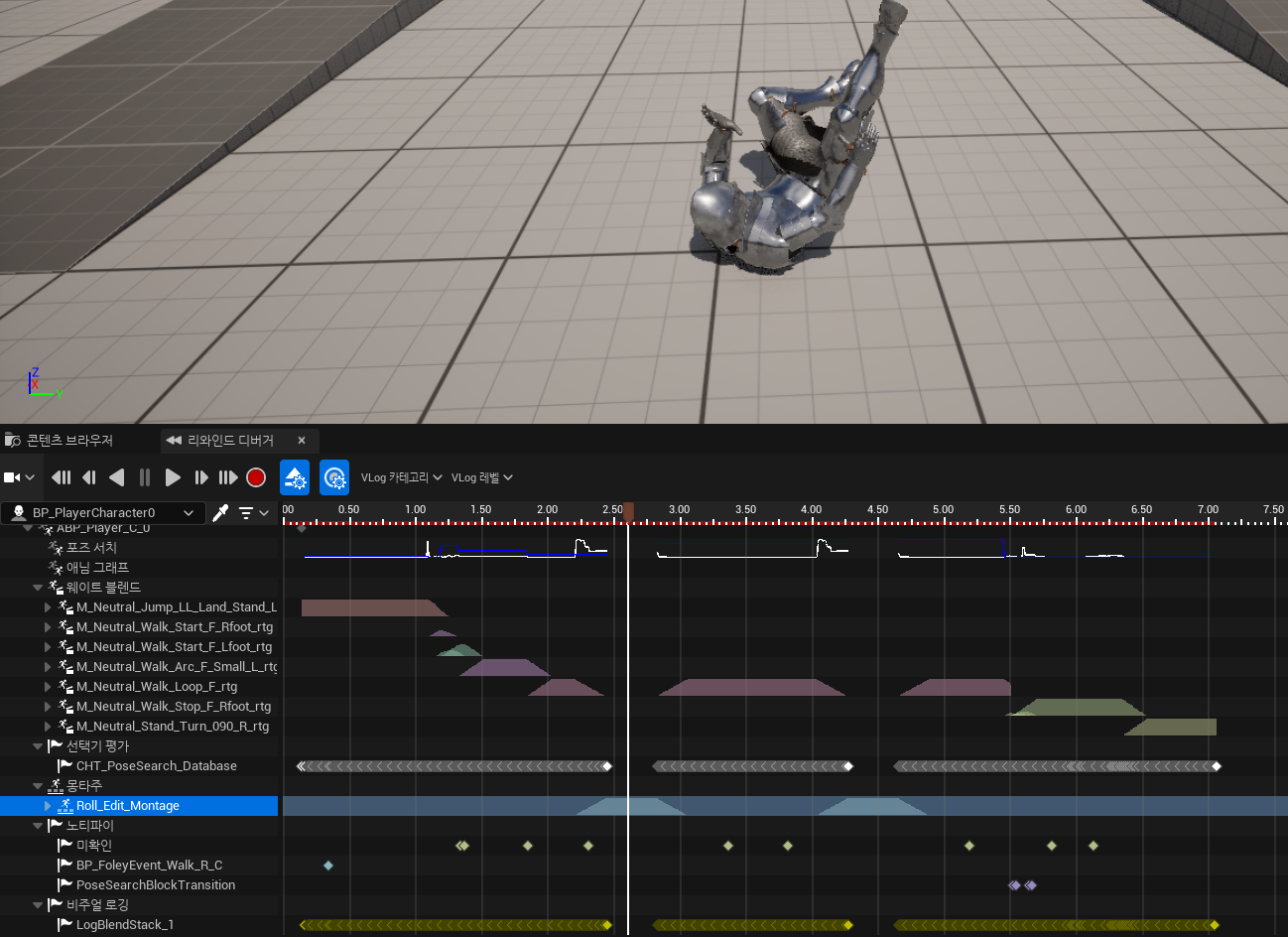Click montage icon of Roll_Edit_Montage

[x=65, y=805]
